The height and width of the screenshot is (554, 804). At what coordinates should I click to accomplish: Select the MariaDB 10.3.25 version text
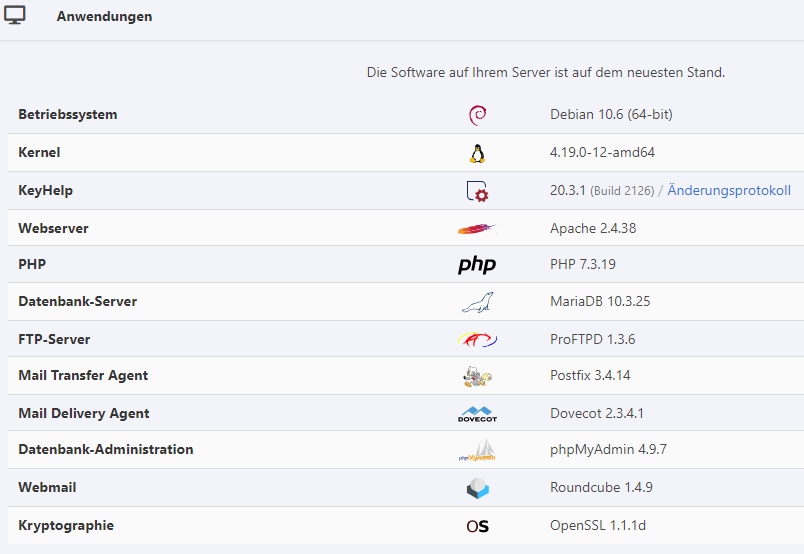(600, 302)
